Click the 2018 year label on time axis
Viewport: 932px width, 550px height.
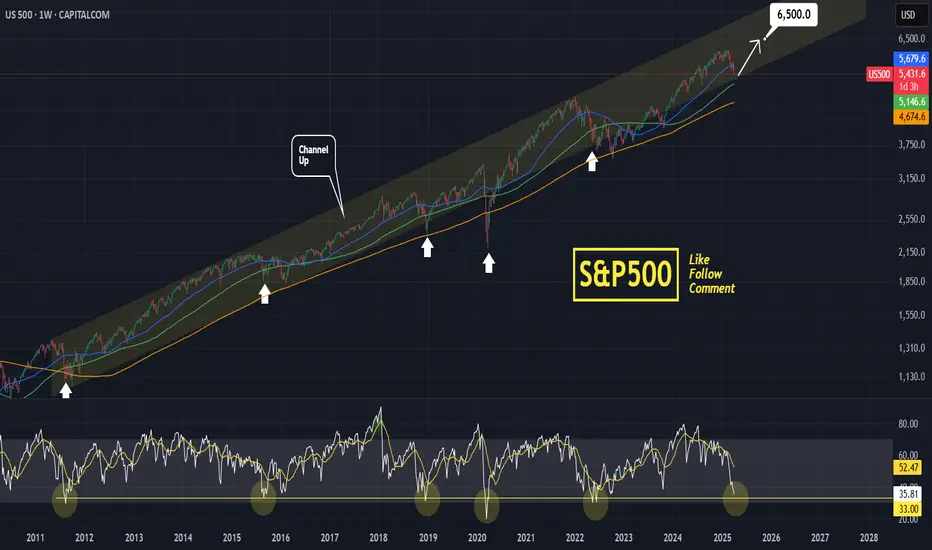coord(378,538)
